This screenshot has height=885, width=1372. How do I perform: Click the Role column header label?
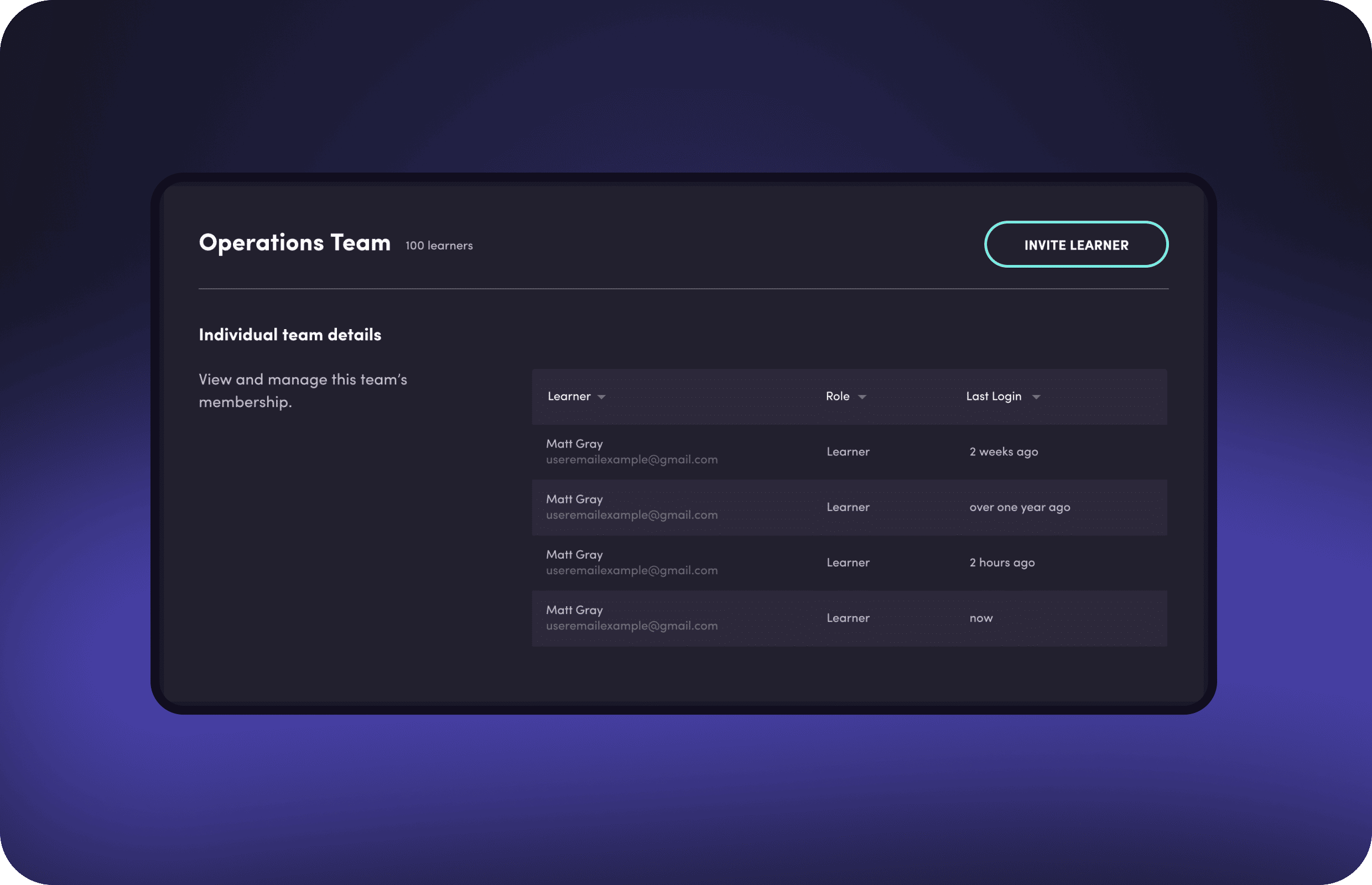[x=838, y=396]
